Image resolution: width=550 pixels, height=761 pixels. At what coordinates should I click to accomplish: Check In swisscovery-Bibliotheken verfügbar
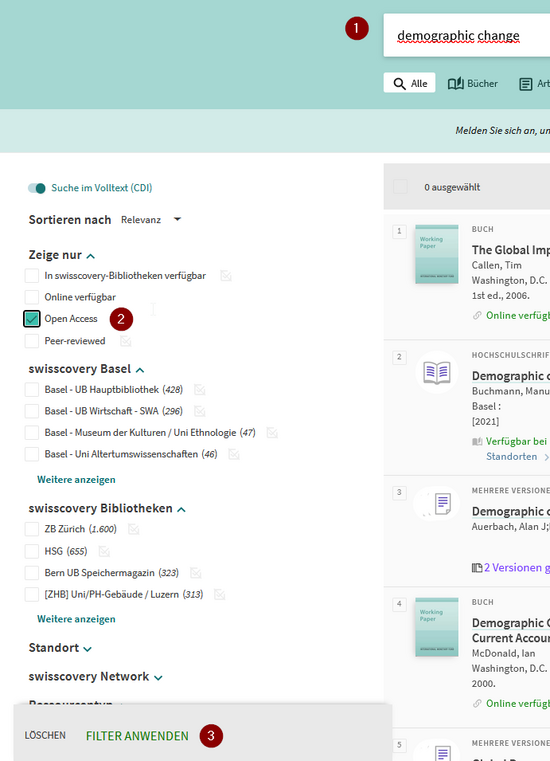pos(32,276)
